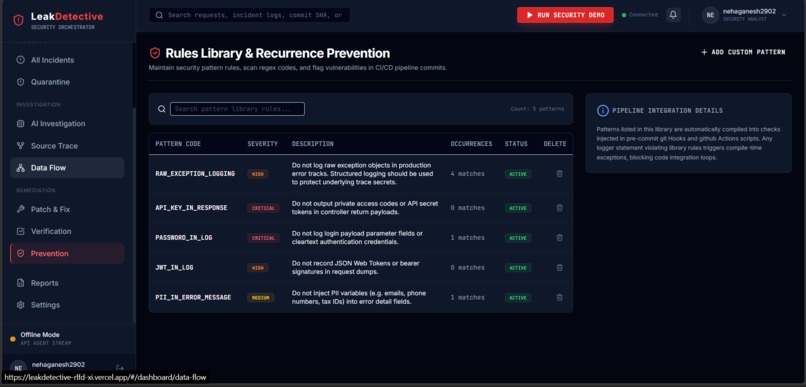The width and height of the screenshot is (806, 387).
Task: Click the 'Count: 5 patterns' label
Action: pyautogui.click(x=537, y=109)
